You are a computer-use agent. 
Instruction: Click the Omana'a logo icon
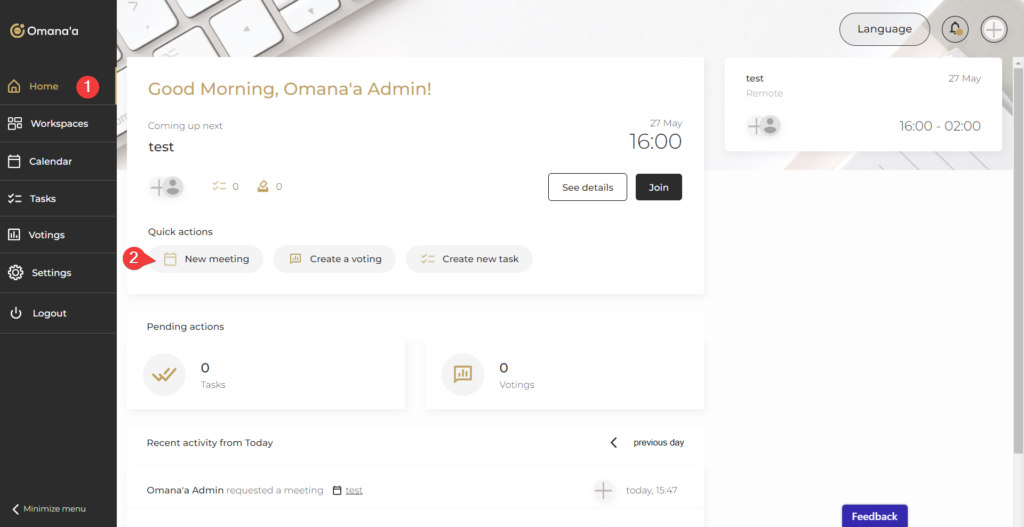pos(17,31)
